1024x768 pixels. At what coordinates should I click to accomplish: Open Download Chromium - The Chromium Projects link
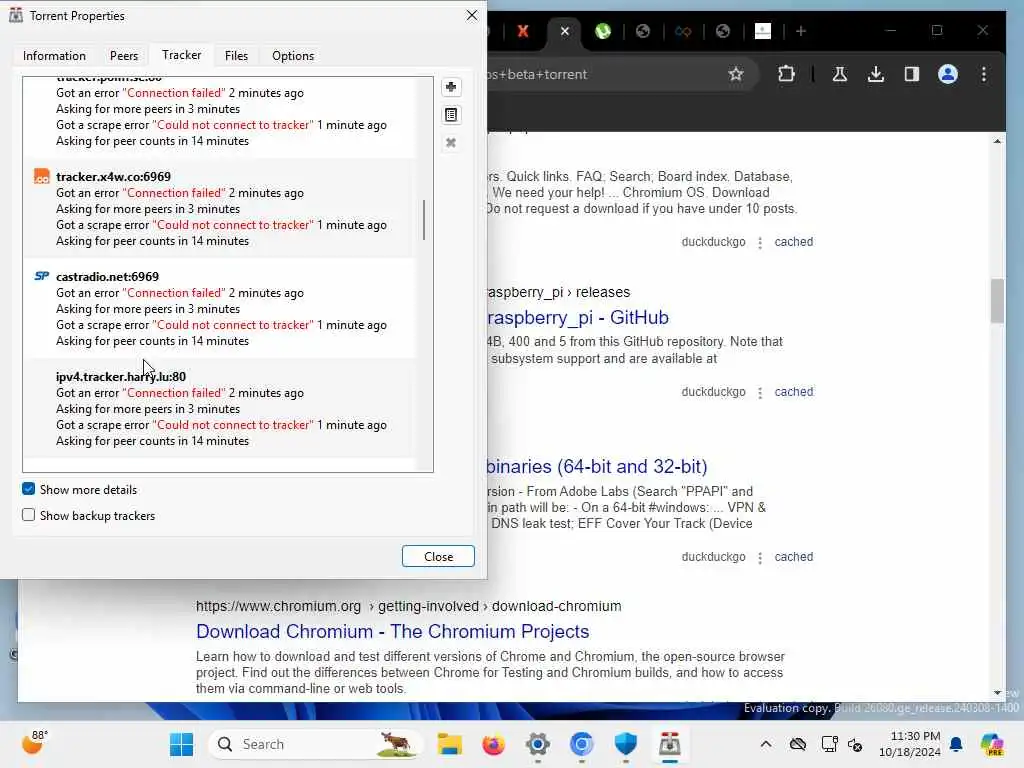(x=392, y=632)
